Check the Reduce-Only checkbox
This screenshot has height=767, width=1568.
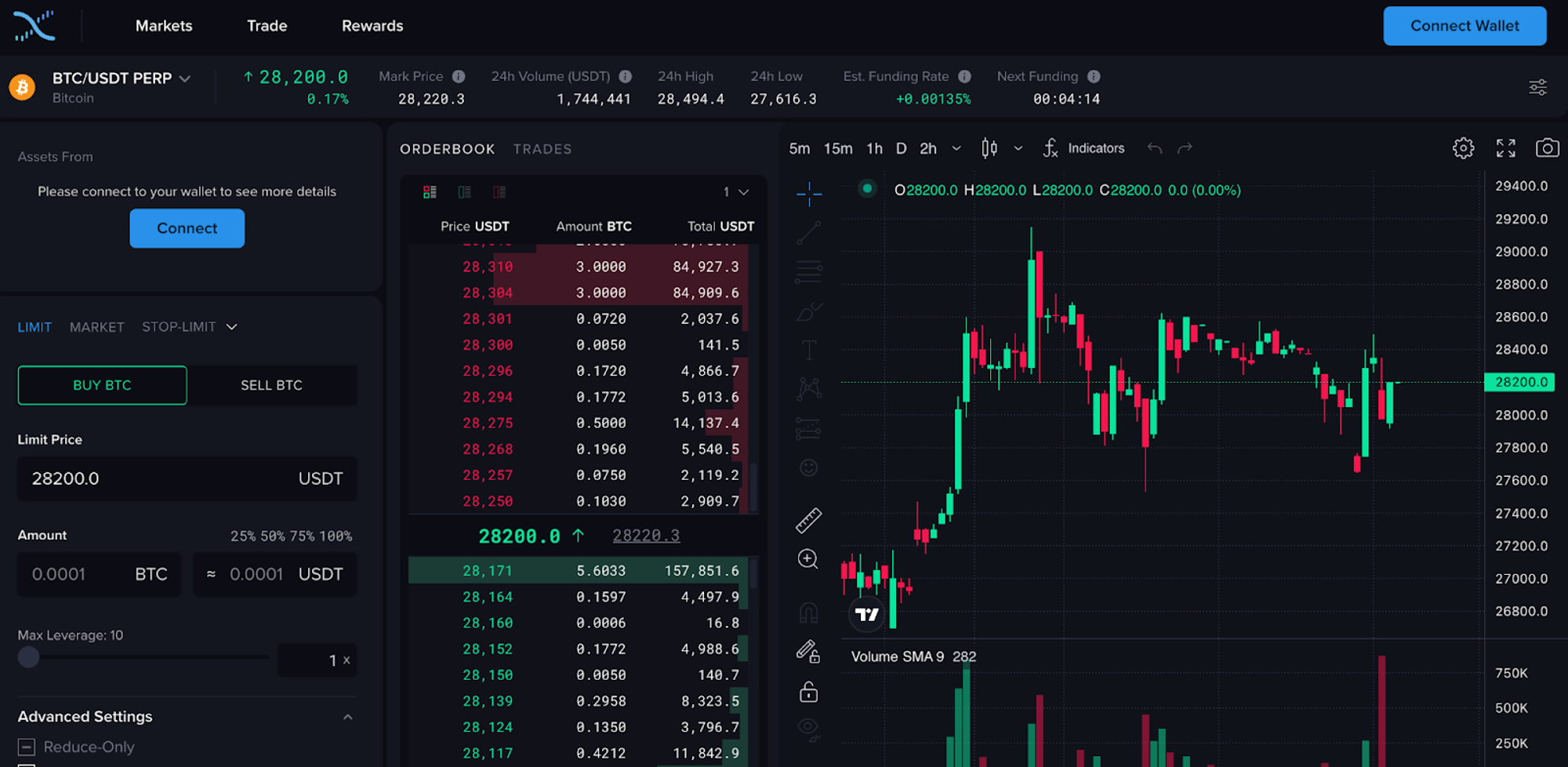[27, 747]
